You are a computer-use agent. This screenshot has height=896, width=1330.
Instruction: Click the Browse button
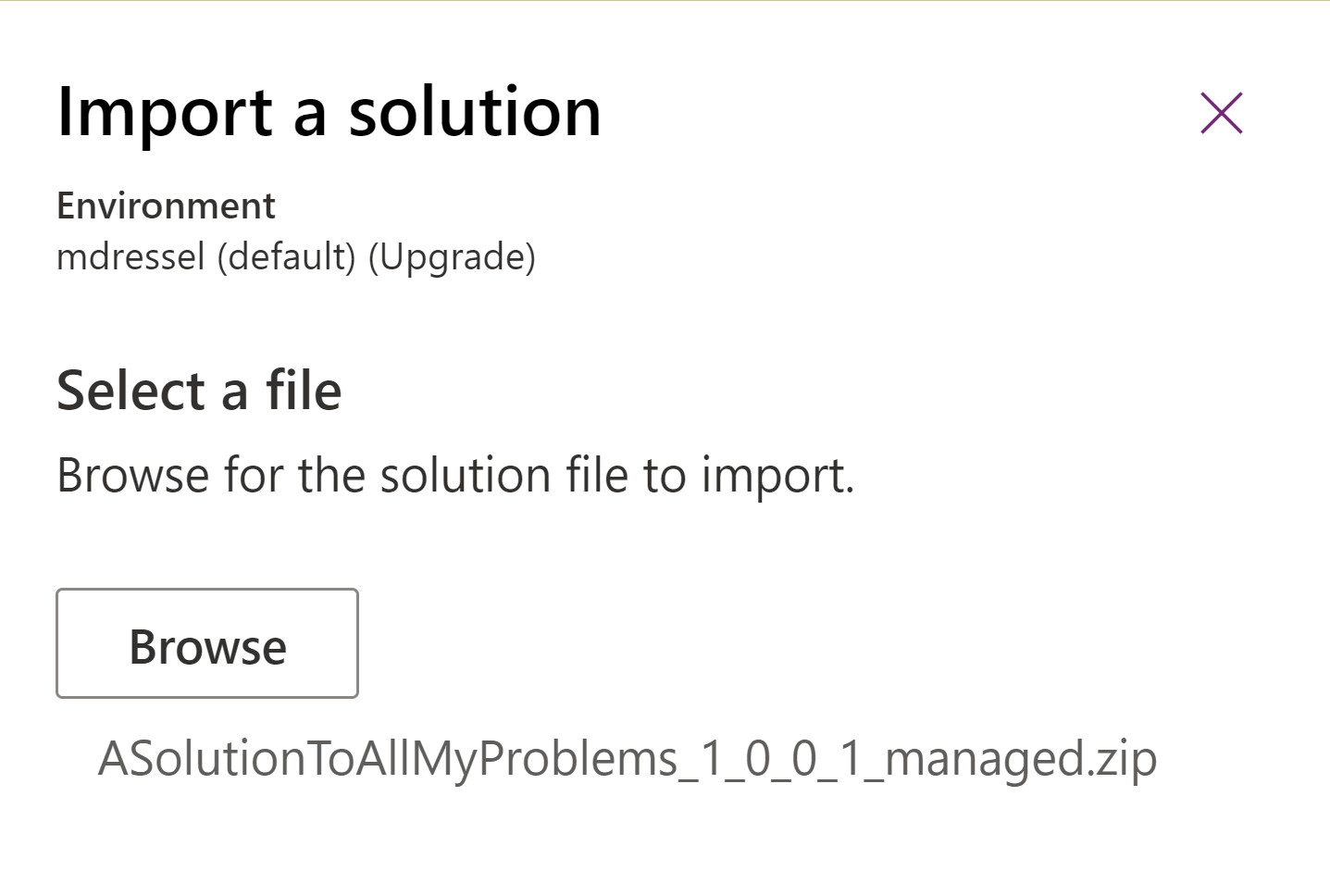click(x=207, y=643)
